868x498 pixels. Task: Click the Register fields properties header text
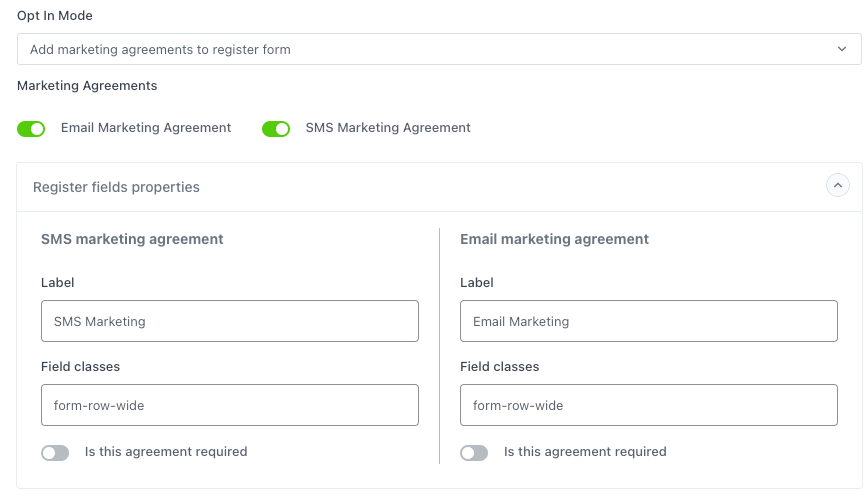pyautogui.click(x=116, y=187)
